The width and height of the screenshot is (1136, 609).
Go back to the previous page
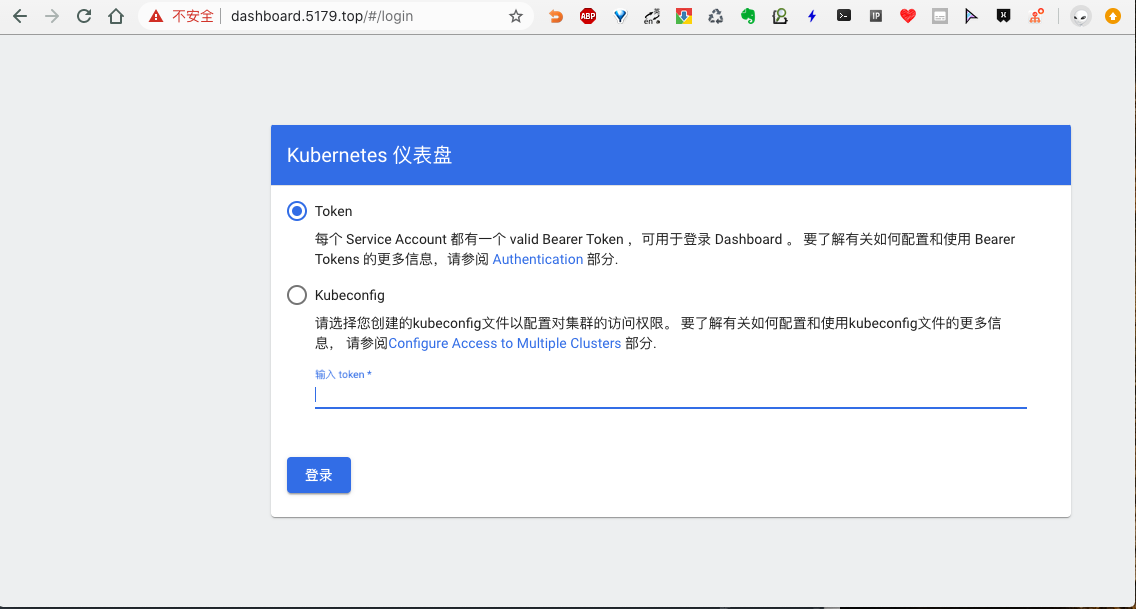coord(20,16)
